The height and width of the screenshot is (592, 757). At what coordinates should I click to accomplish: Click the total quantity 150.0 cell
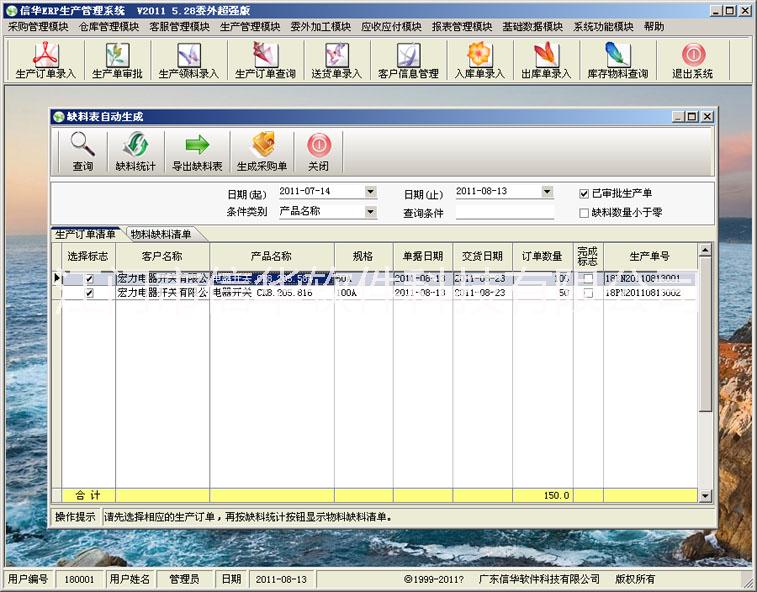click(x=543, y=495)
